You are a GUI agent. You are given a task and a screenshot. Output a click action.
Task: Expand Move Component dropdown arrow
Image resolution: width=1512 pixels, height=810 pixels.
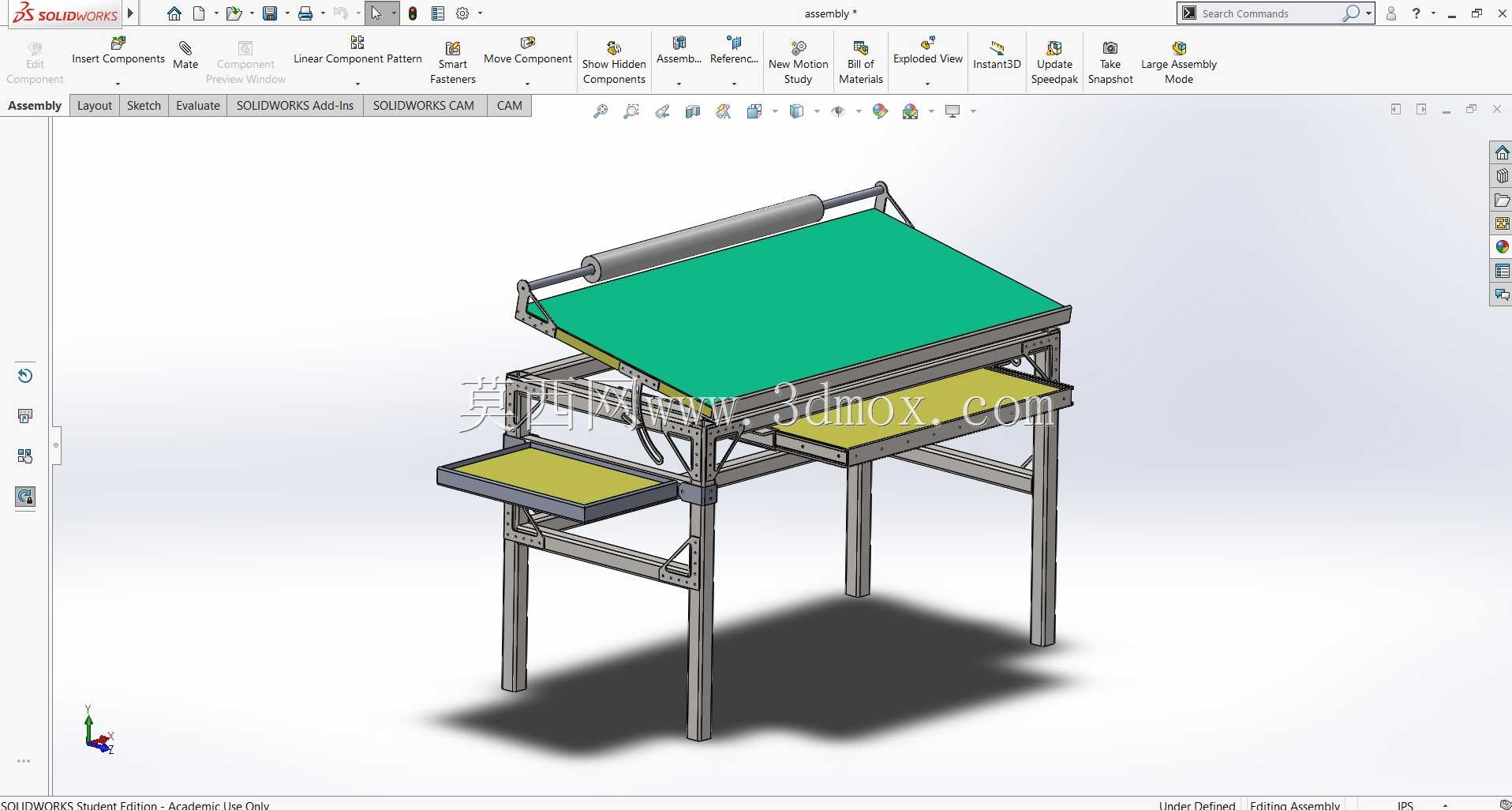tap(527, 84)
